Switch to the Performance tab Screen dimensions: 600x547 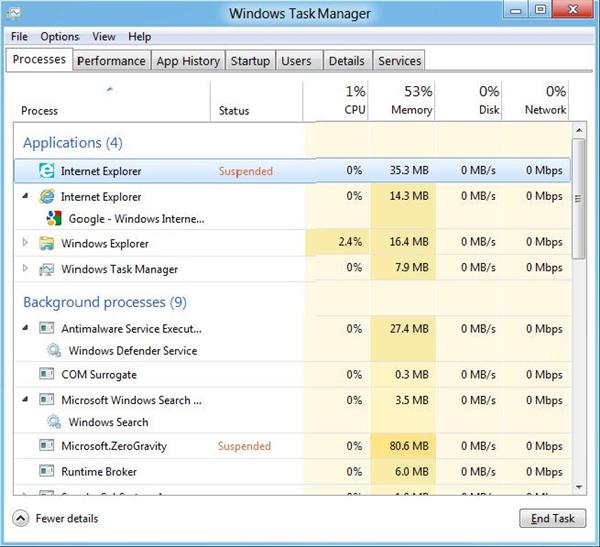(111, 61)
